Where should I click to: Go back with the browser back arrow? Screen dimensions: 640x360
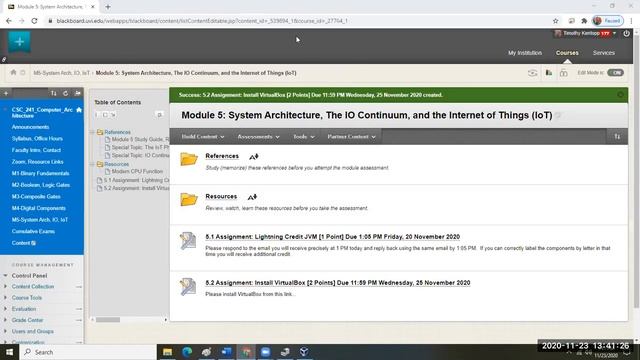coord(9,21)
